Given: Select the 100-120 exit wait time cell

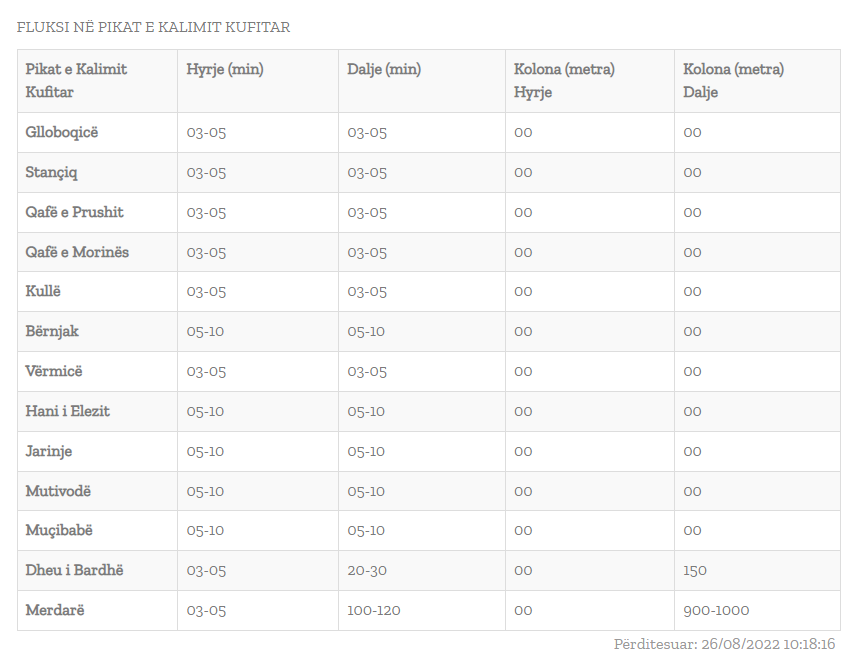Looking at the screenshot, I should pyautogui.click(x=374, y=610).
